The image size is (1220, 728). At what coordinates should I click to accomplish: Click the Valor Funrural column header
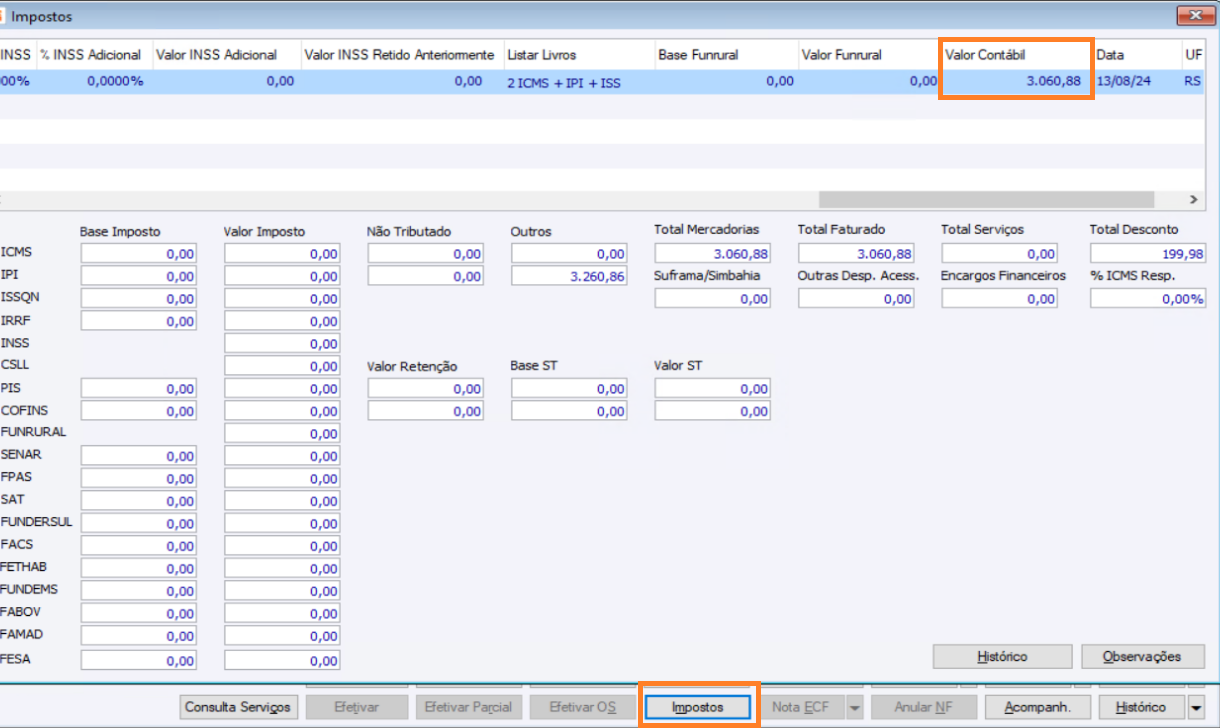point(868,54)
